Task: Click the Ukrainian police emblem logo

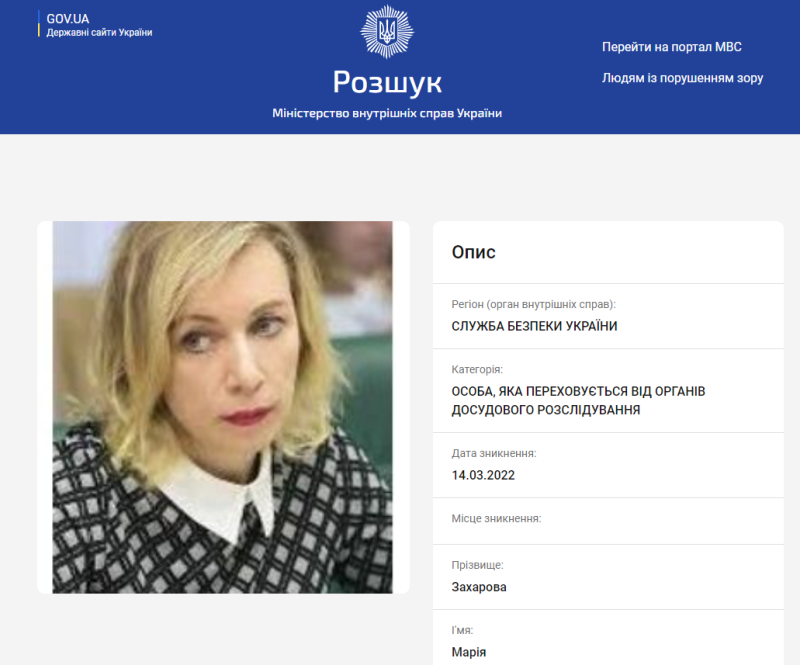Action: click(x=387, y=32)
